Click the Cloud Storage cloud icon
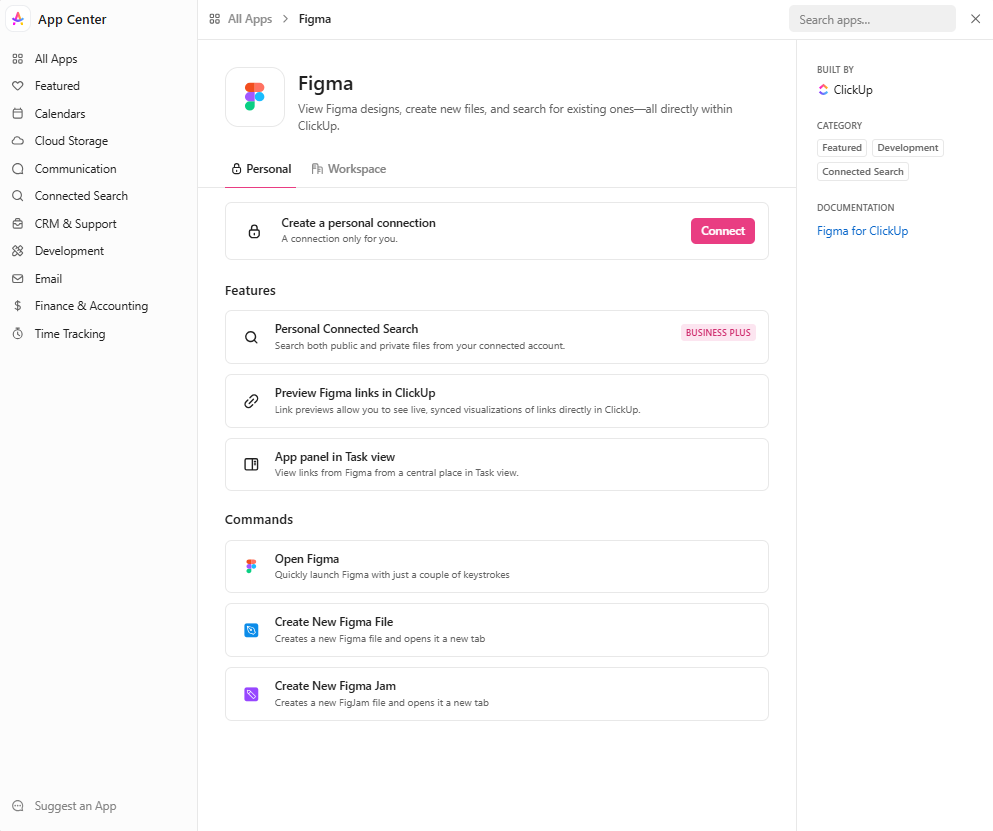 point(18,141)
